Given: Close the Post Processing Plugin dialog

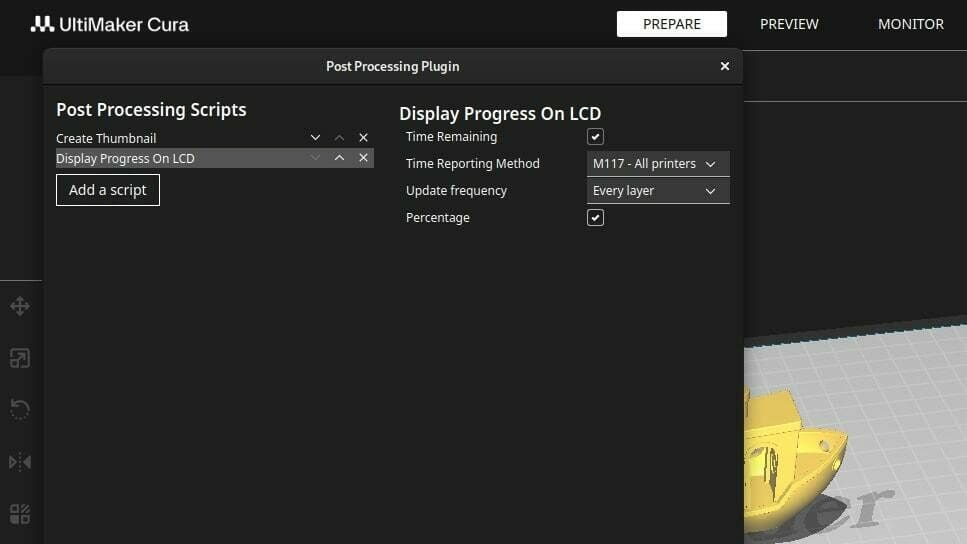Looking at the screenshot, I should pos(725,66).
